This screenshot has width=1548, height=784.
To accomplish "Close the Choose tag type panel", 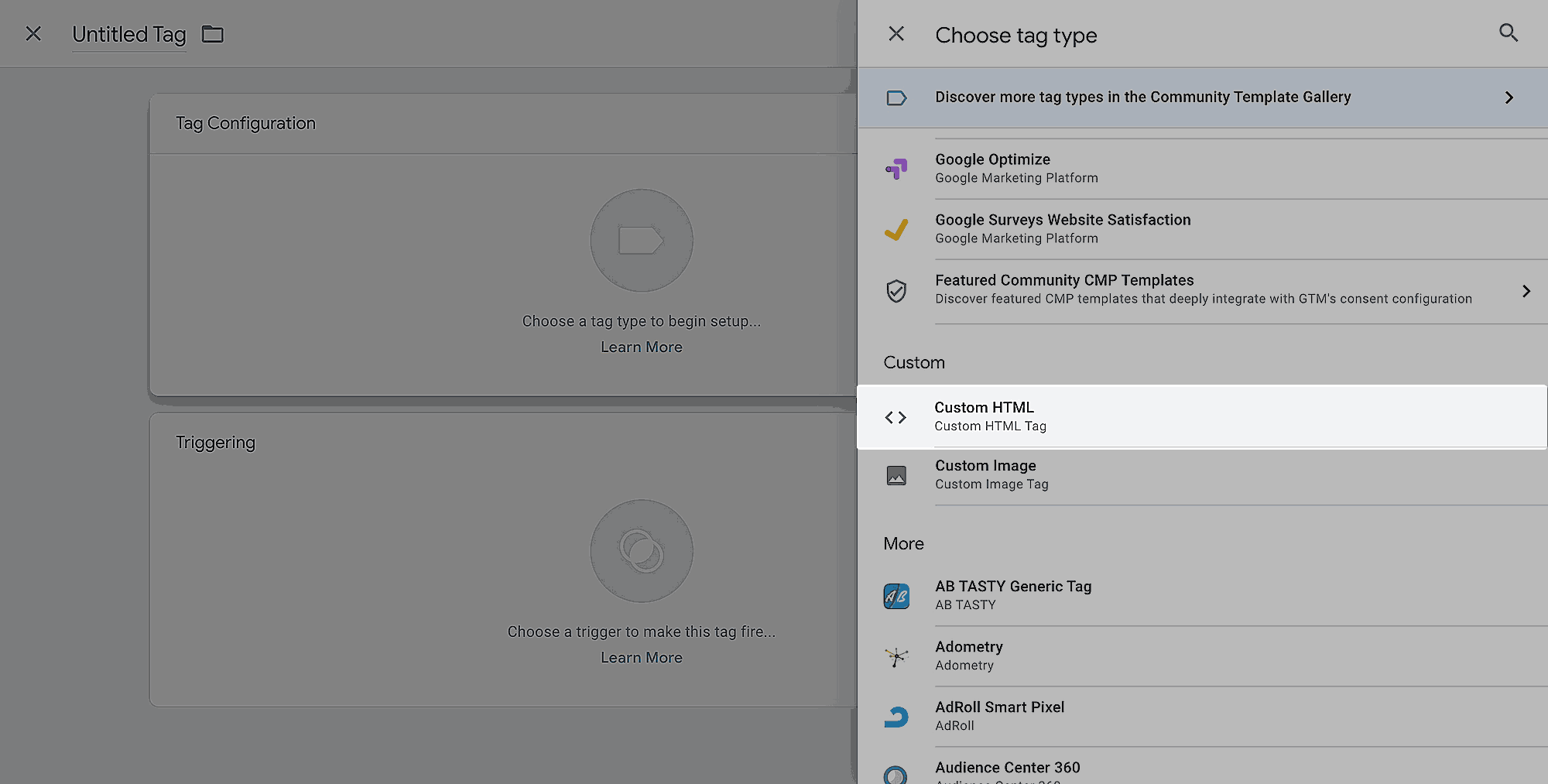I will tap(896, 34).
